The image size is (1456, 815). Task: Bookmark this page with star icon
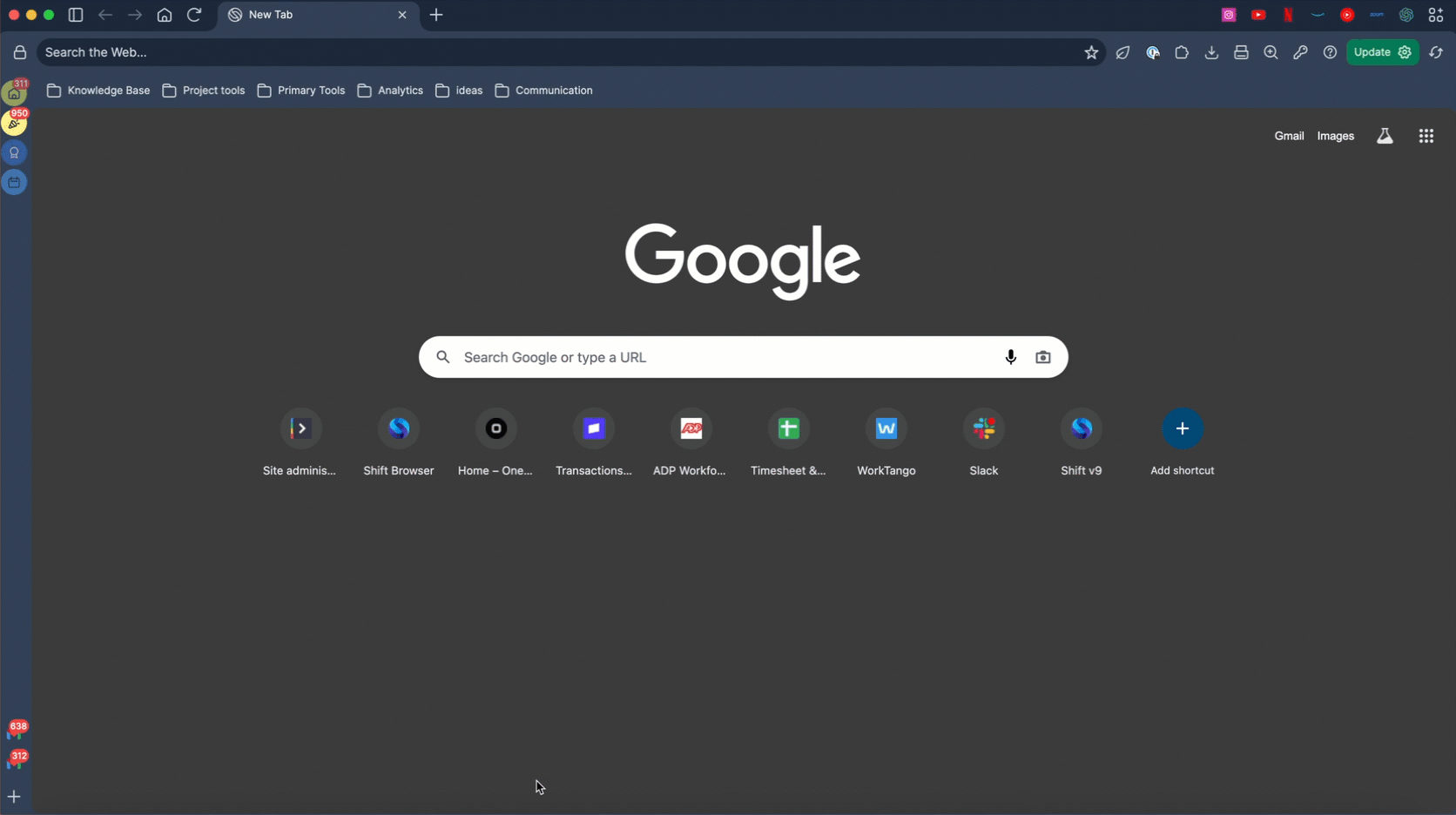click(1091, 52)
